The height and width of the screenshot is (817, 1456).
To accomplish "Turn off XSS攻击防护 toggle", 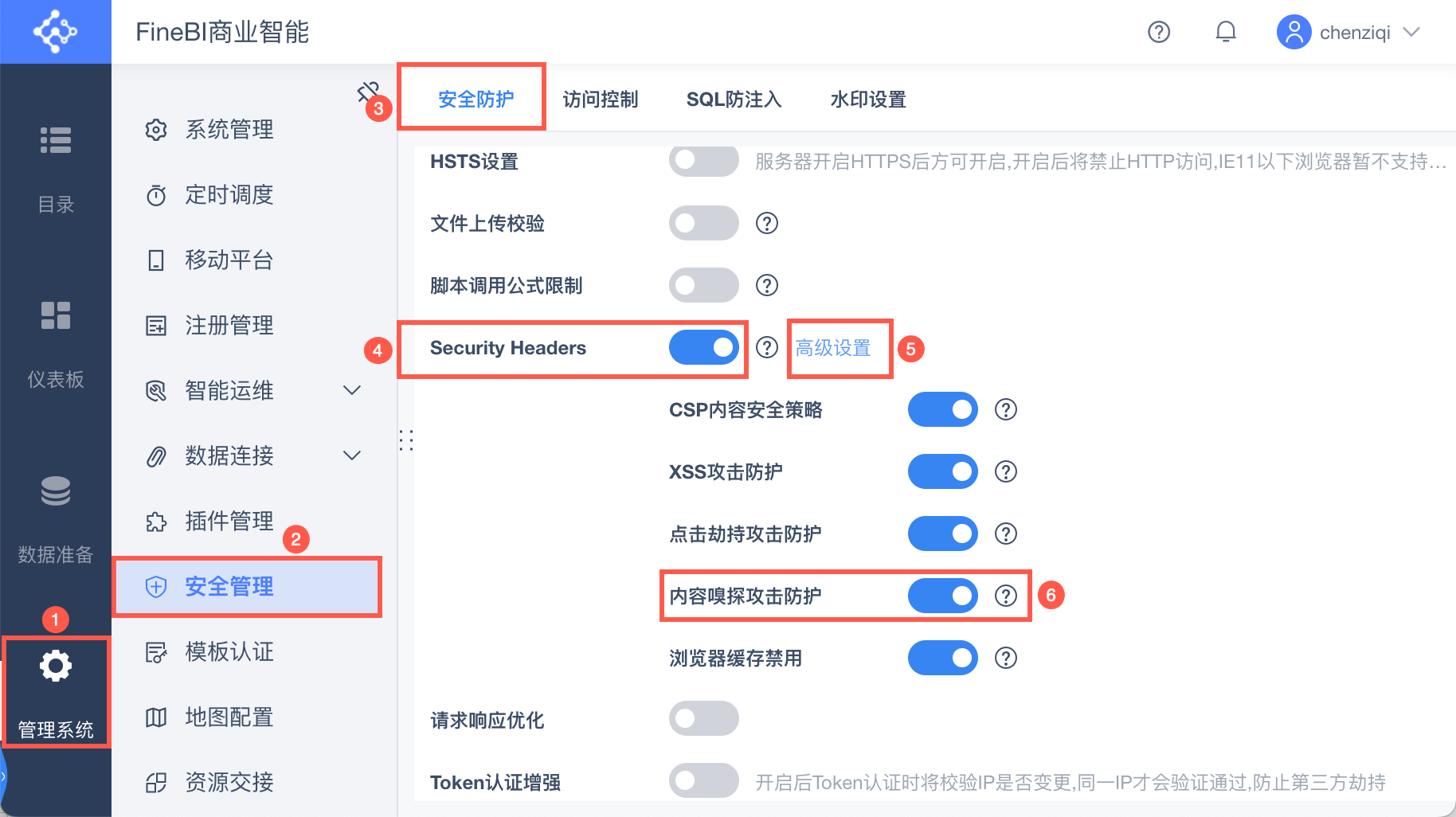I will point(942,471).
